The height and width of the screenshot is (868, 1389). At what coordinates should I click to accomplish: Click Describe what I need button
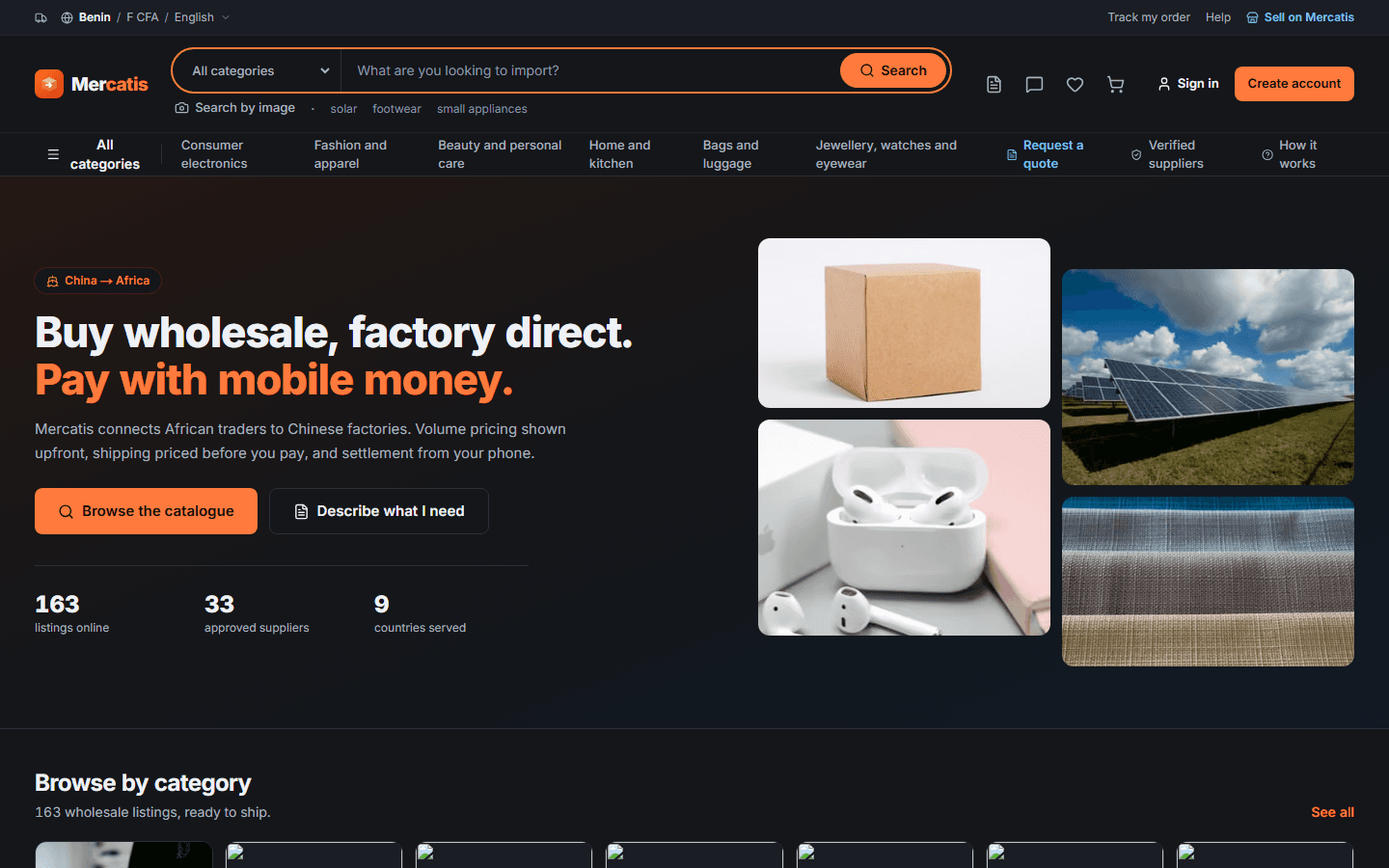[379, 511]
